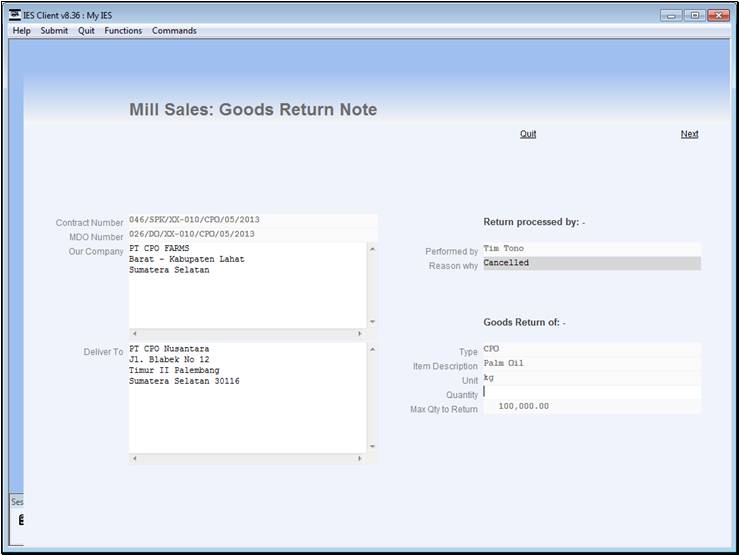The image size is (739, 555).
Task: Click Our Company scroll down arrow
Action: point(372,322)
